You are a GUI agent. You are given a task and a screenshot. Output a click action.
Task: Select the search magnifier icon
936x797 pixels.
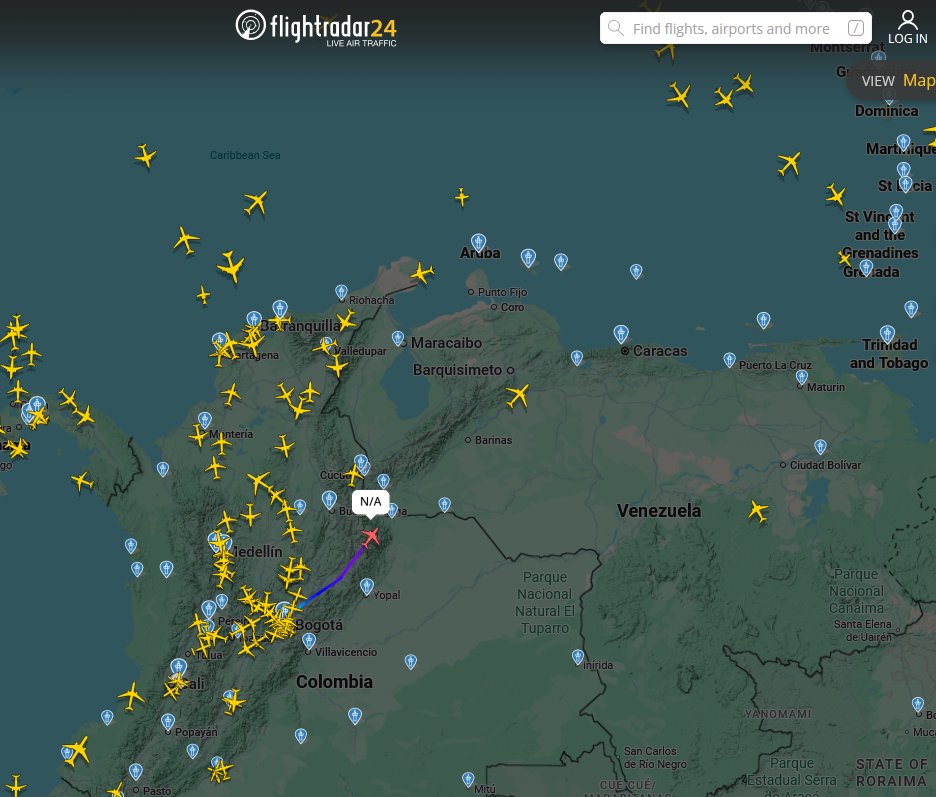tap(616, 28)
